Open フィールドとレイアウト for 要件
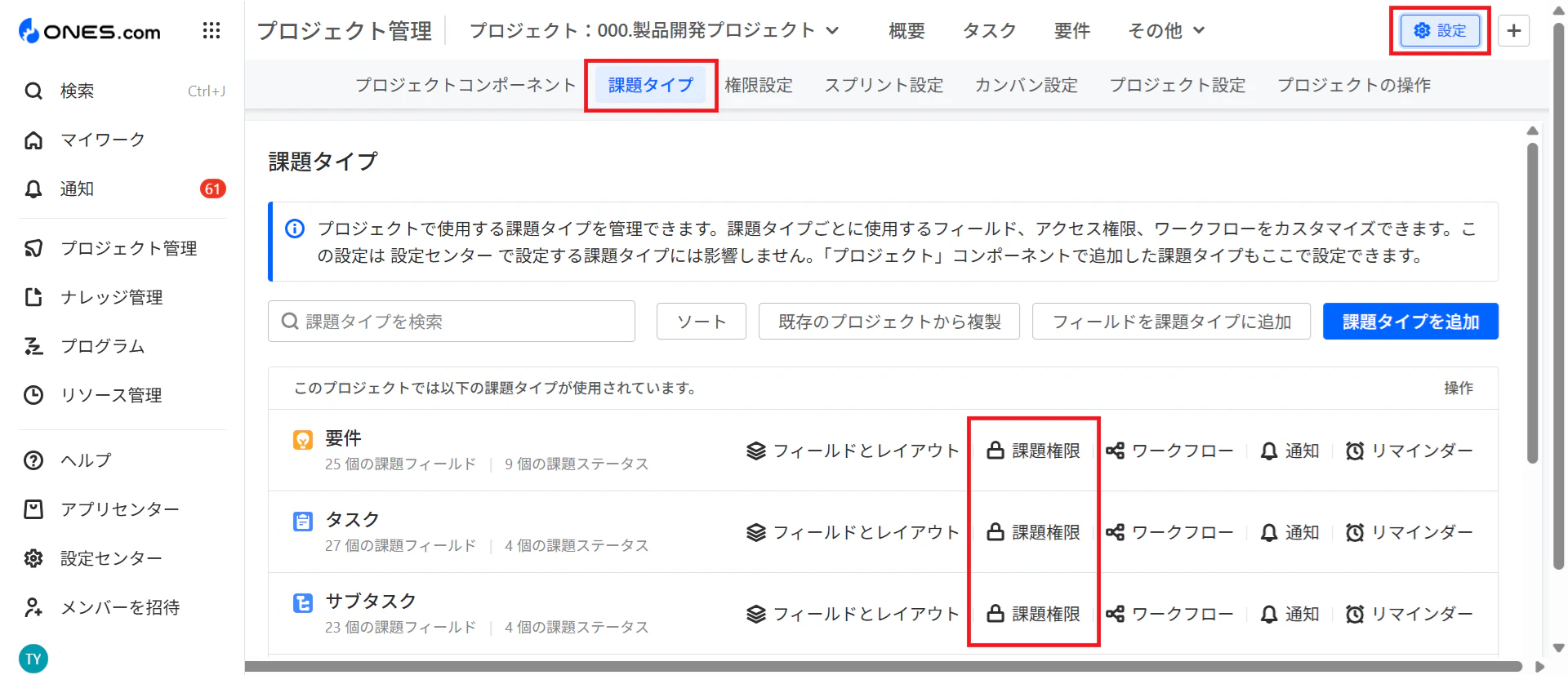Screen dimensions: 1568x675 853,451
